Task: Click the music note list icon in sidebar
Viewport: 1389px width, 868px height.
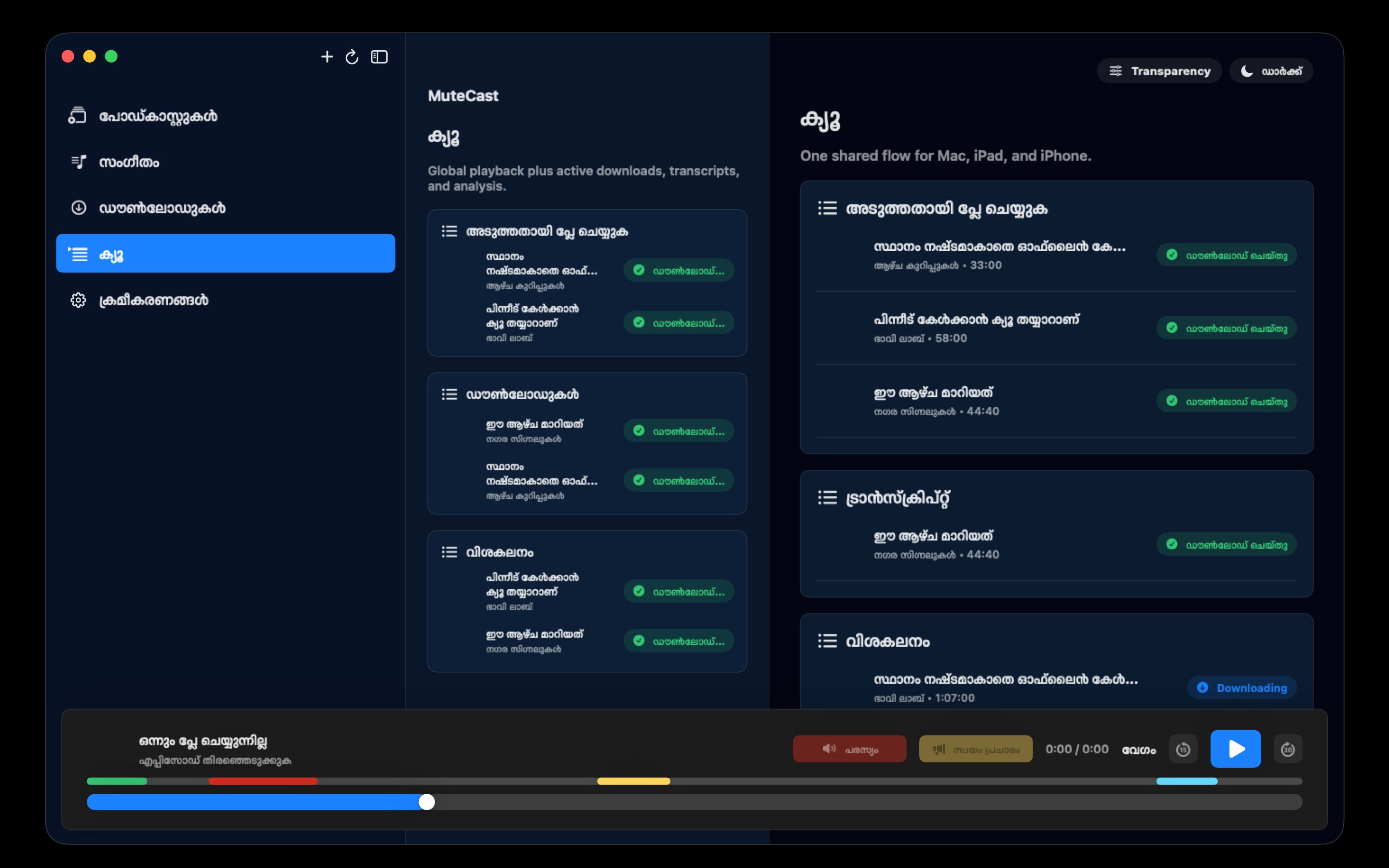Action: pos(79,162)
